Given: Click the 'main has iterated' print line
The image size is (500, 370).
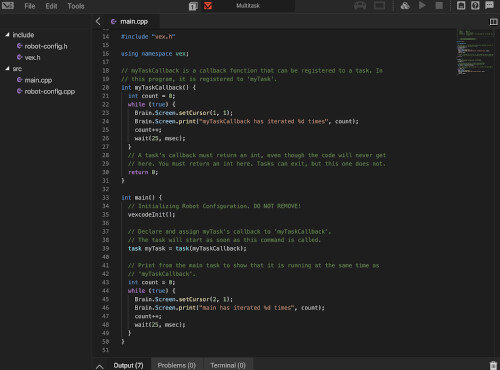Looking at the screenshot, I should point(229,308).
